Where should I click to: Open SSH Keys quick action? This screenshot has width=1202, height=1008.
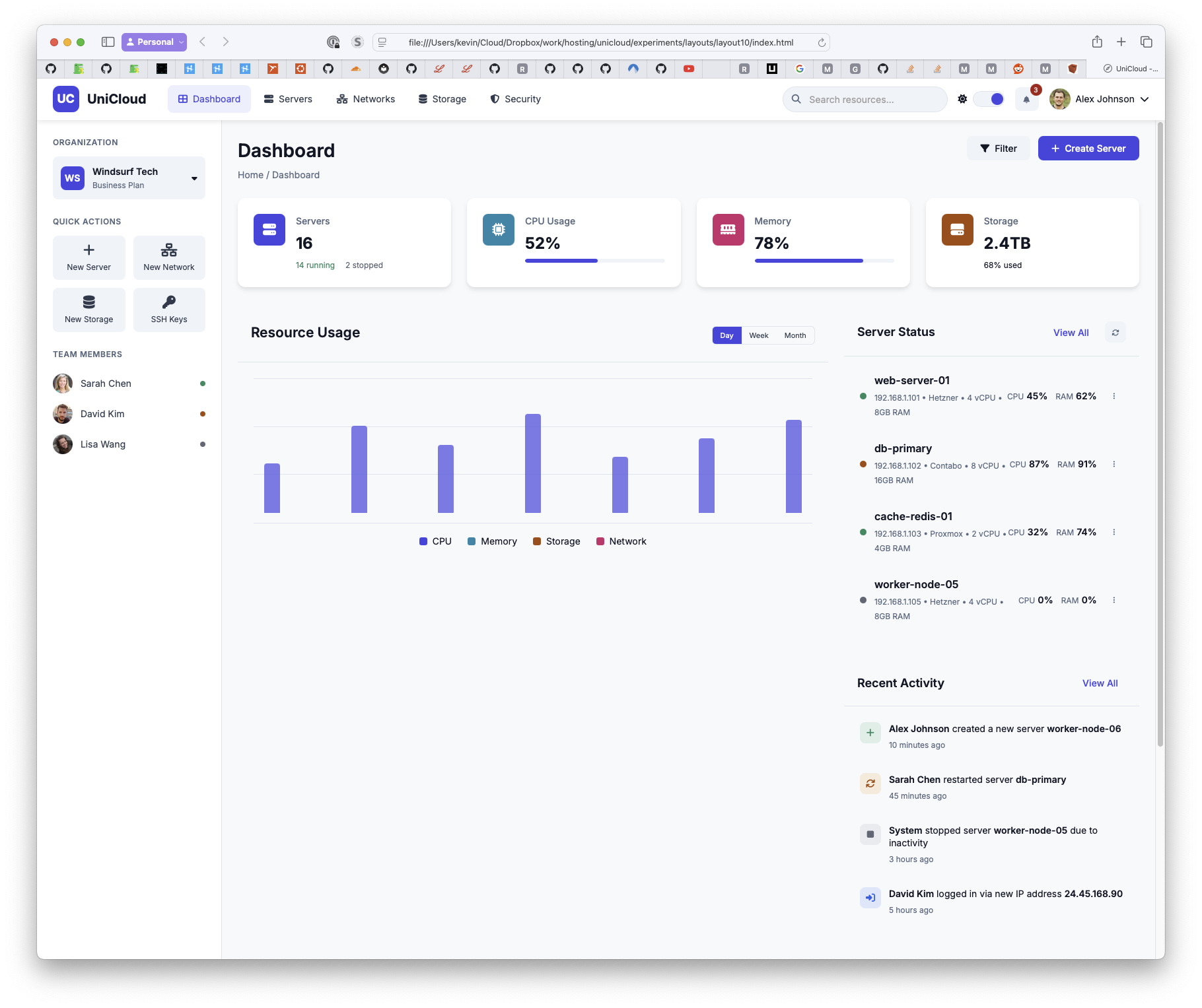pos(169,310)
